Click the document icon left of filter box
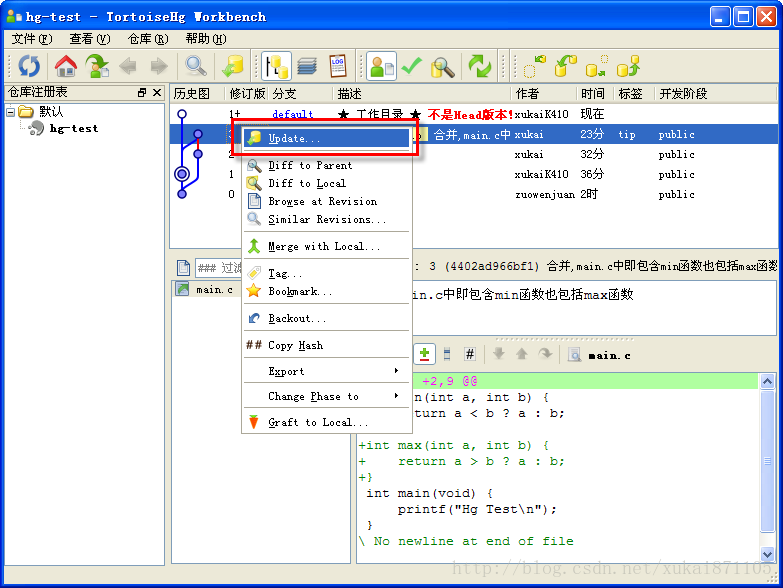 click(183, 268)
